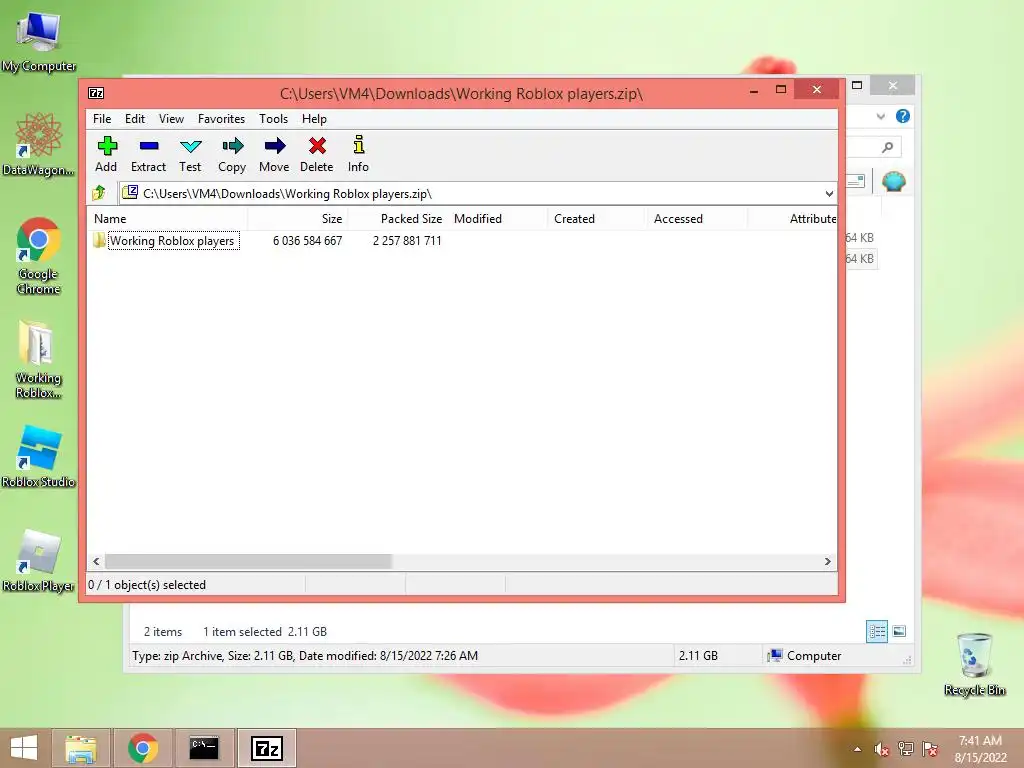Viewport: 1024px width, 768px height.
Task: Sort by Created column header
Action: click(x=598, y=219)
